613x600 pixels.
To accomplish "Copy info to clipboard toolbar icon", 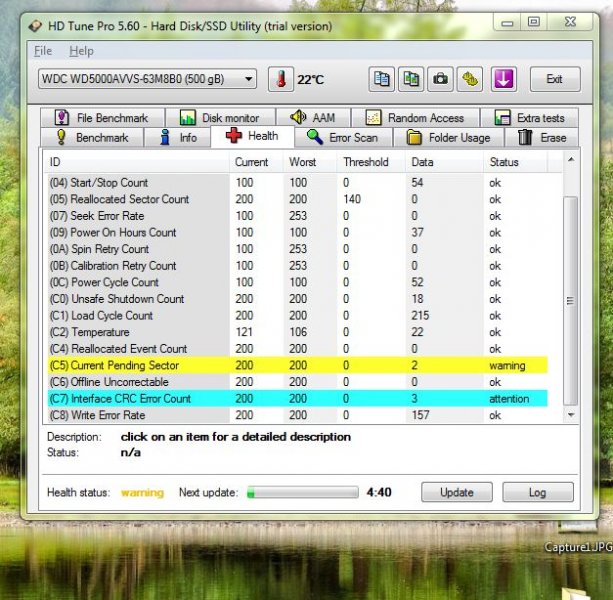I will click(x=381, y=79).
